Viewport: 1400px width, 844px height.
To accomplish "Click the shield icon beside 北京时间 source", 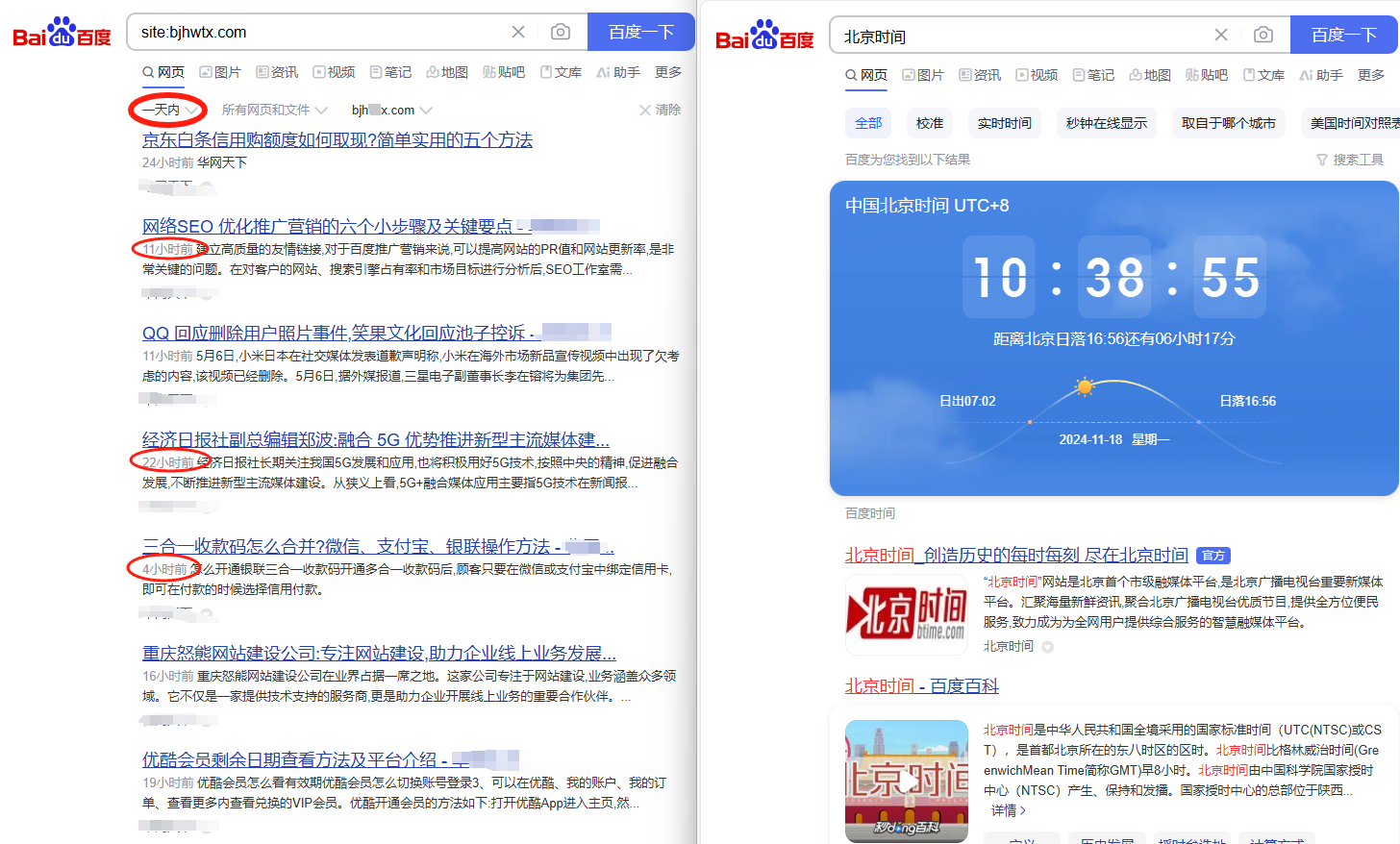I will pos(1048,647).
